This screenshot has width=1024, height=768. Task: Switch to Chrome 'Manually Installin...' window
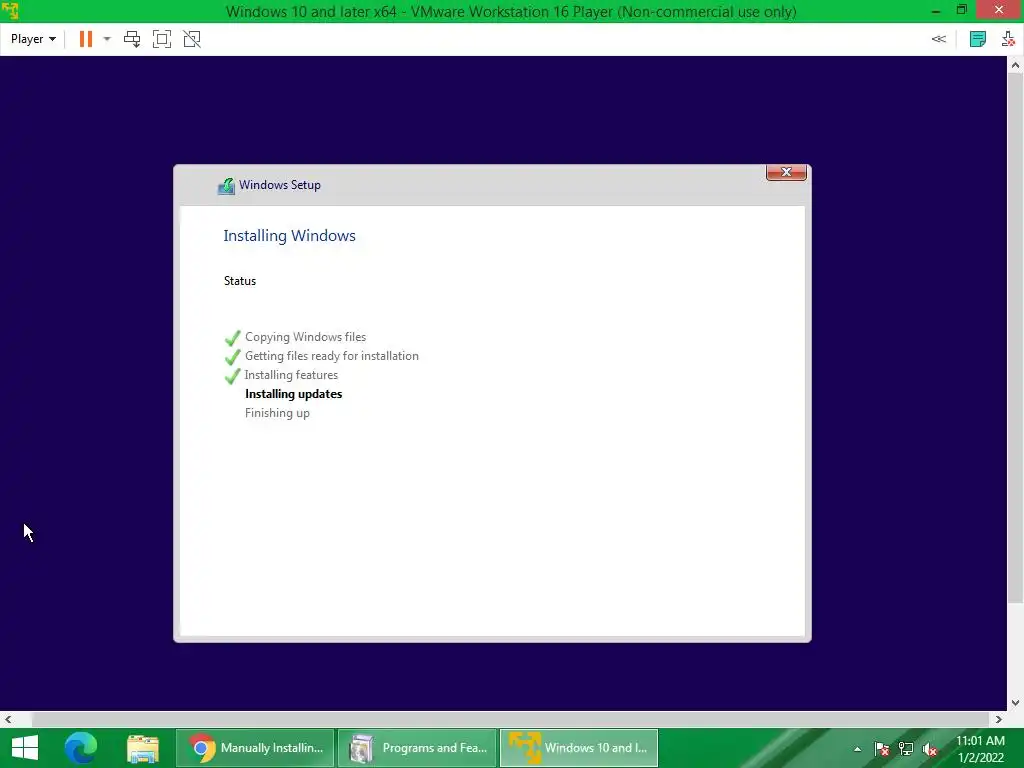click(x=255, y=748)
